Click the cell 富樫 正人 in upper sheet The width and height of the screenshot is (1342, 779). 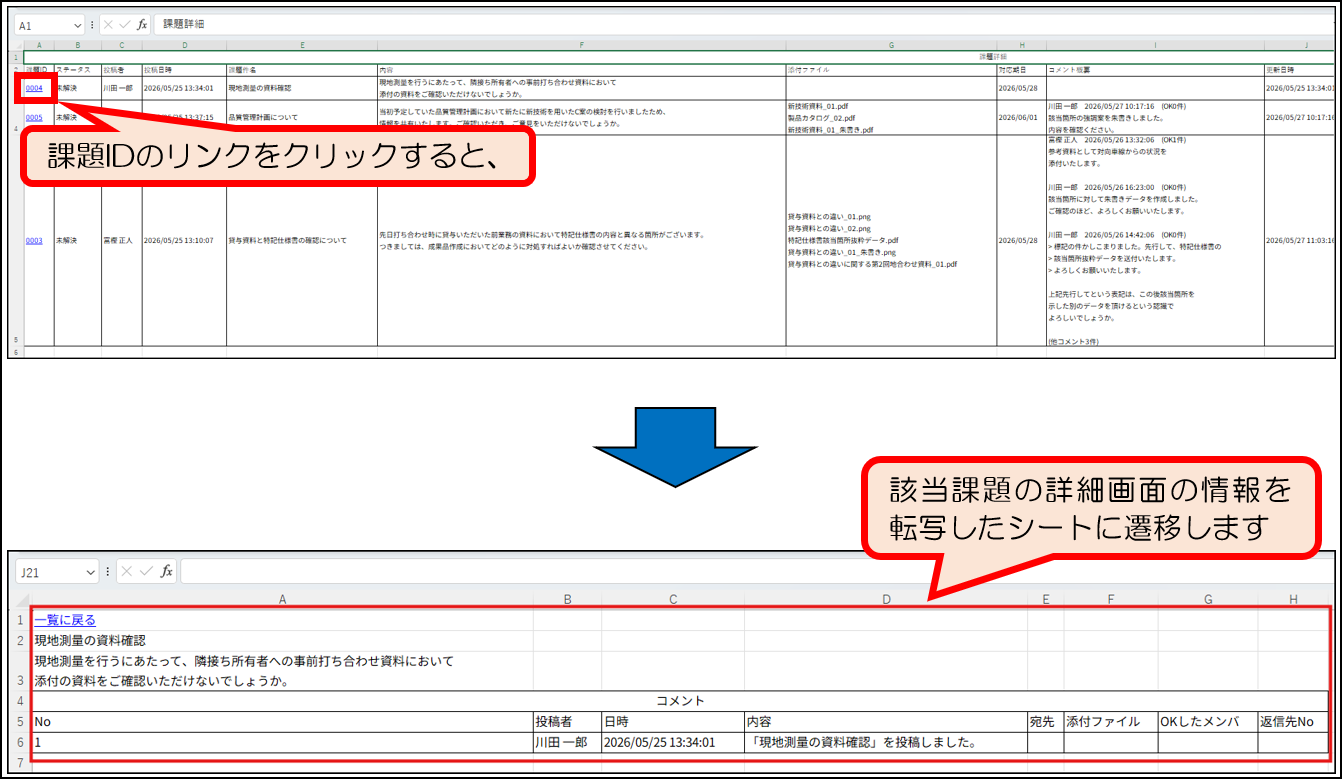click(x=122, y=241)
